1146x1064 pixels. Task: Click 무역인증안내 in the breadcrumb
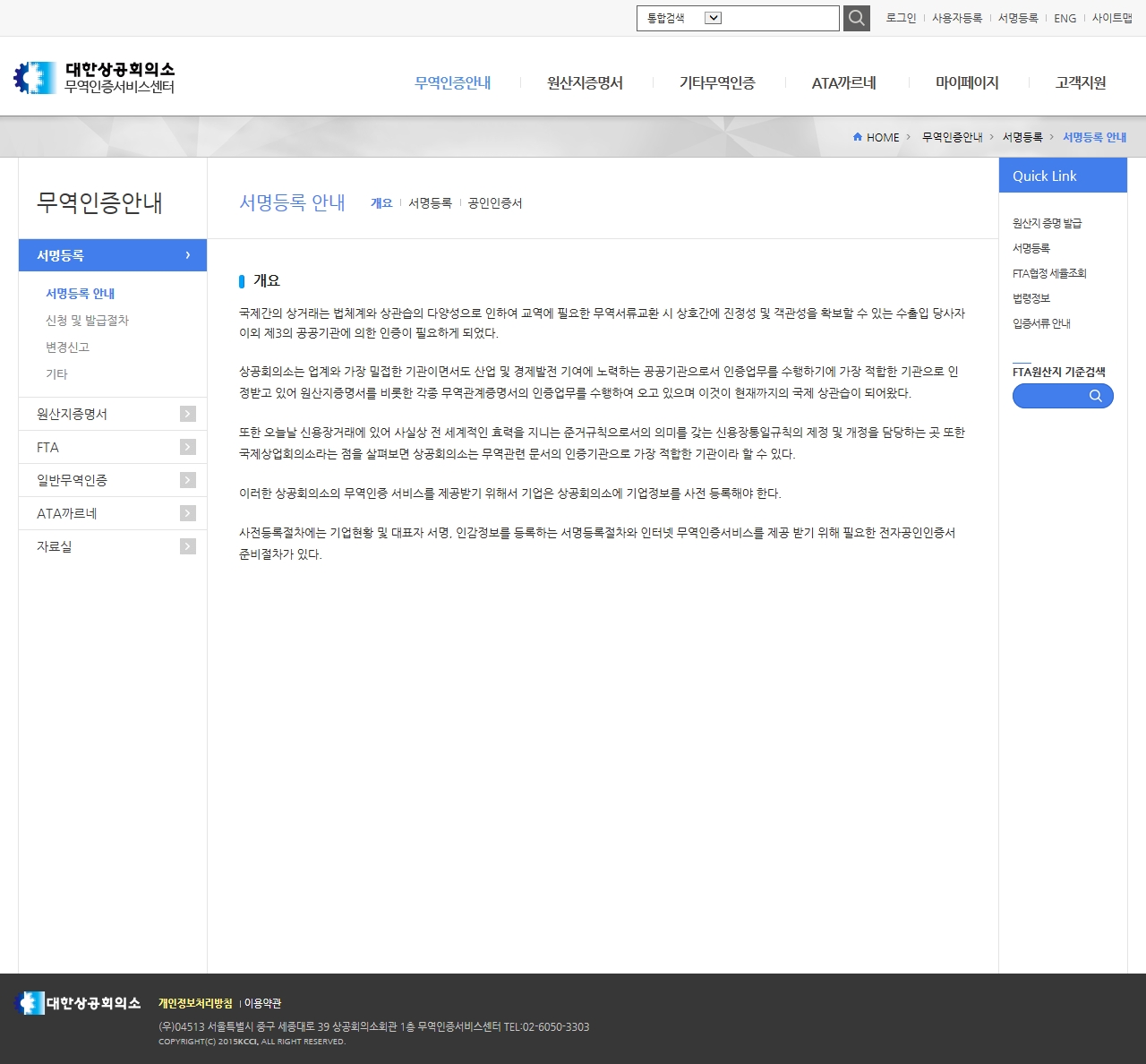click(x=953, y=137)
